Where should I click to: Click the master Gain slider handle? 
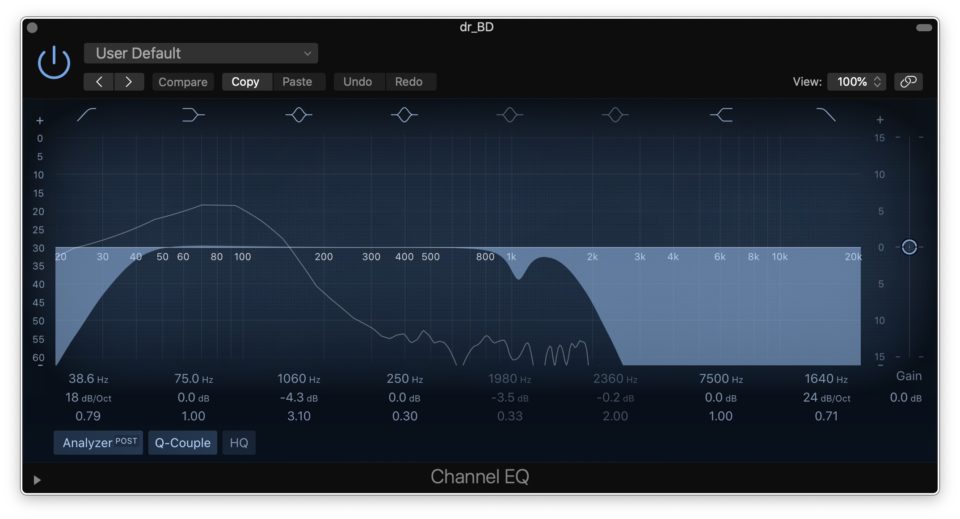click(x=908, y=247)
